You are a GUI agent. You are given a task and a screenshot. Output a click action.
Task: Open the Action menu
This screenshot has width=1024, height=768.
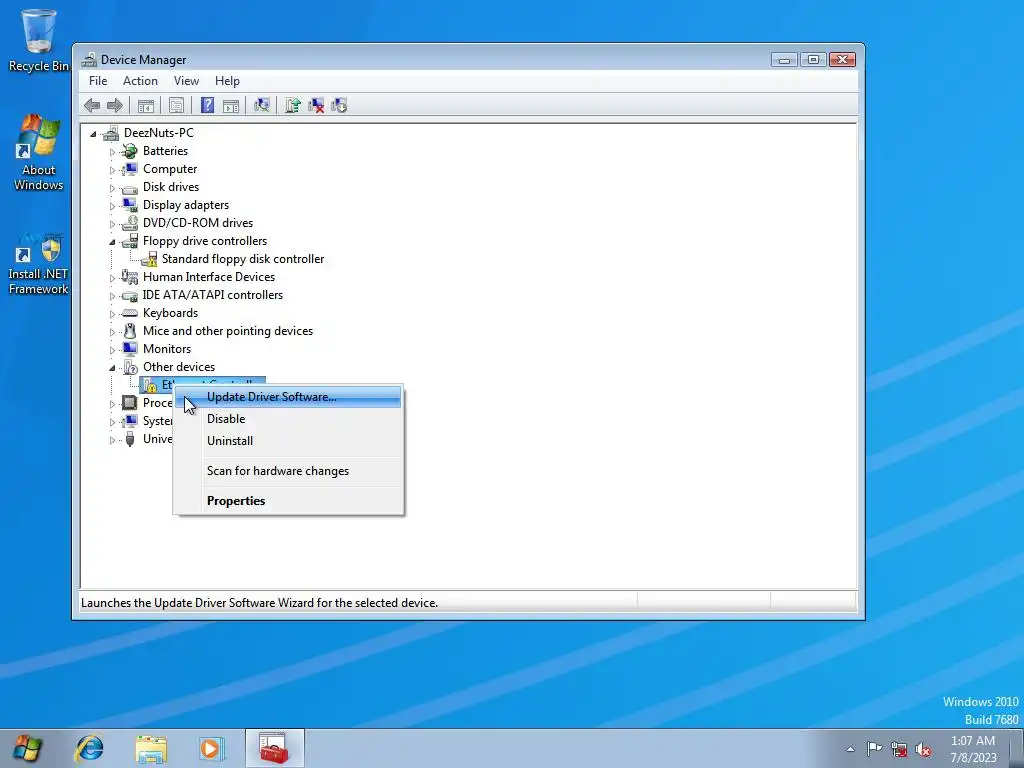pyautogui.click(x=140, y=81)
